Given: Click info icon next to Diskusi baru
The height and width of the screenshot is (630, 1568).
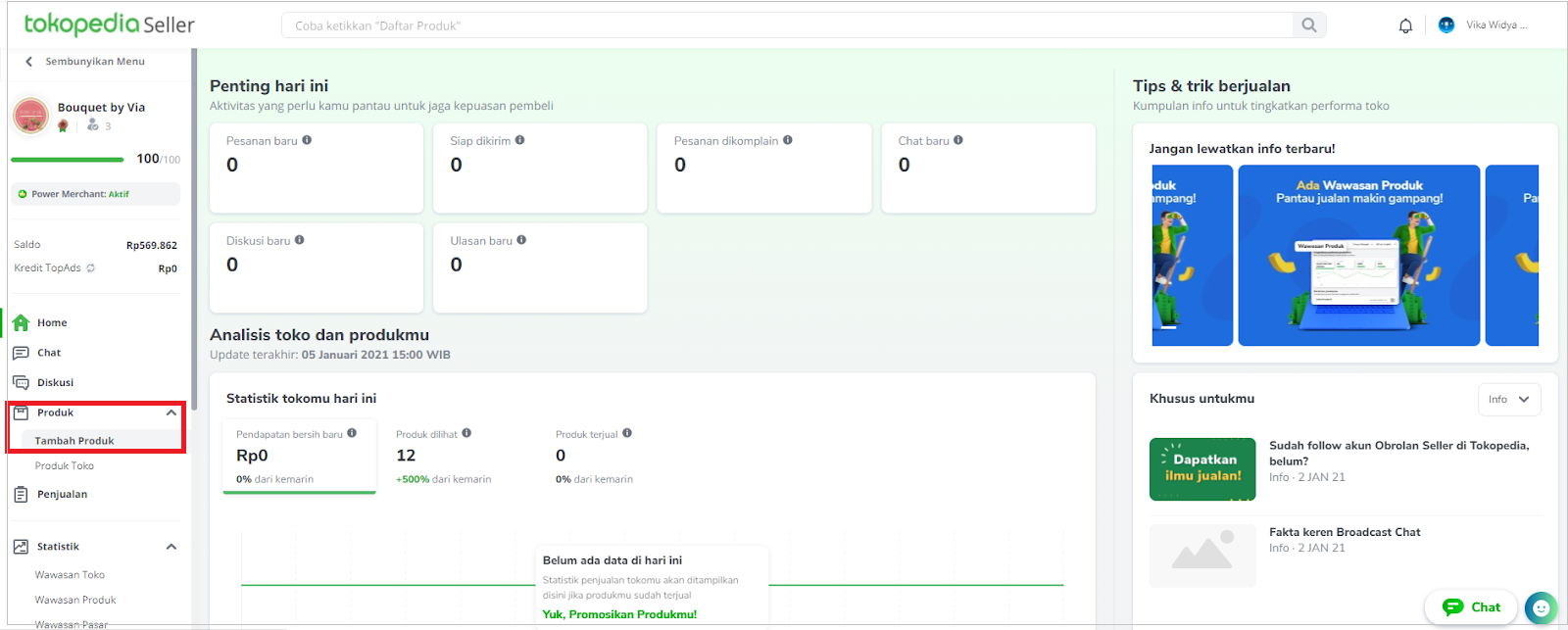Looking at the screenshot, I should tap(300, 240).
